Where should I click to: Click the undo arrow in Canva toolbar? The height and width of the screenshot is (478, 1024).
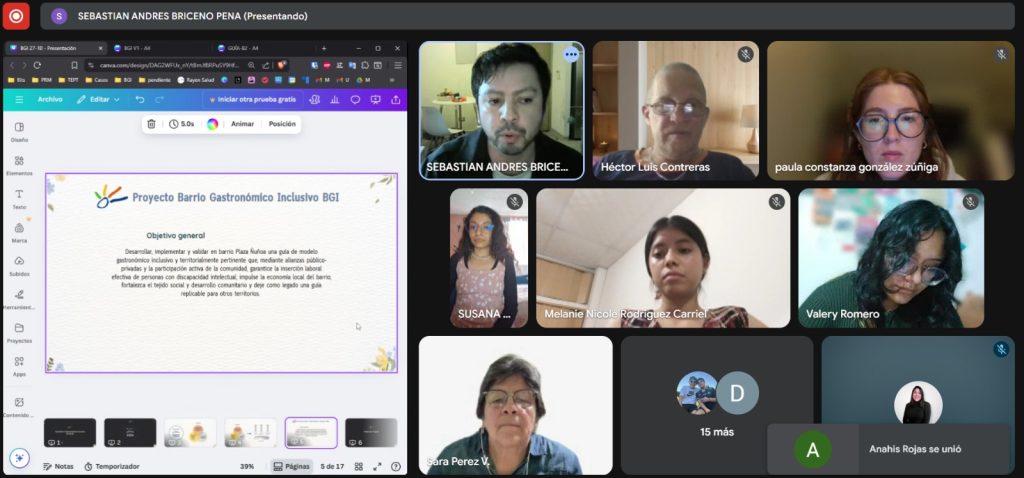[x=140, y=99]
